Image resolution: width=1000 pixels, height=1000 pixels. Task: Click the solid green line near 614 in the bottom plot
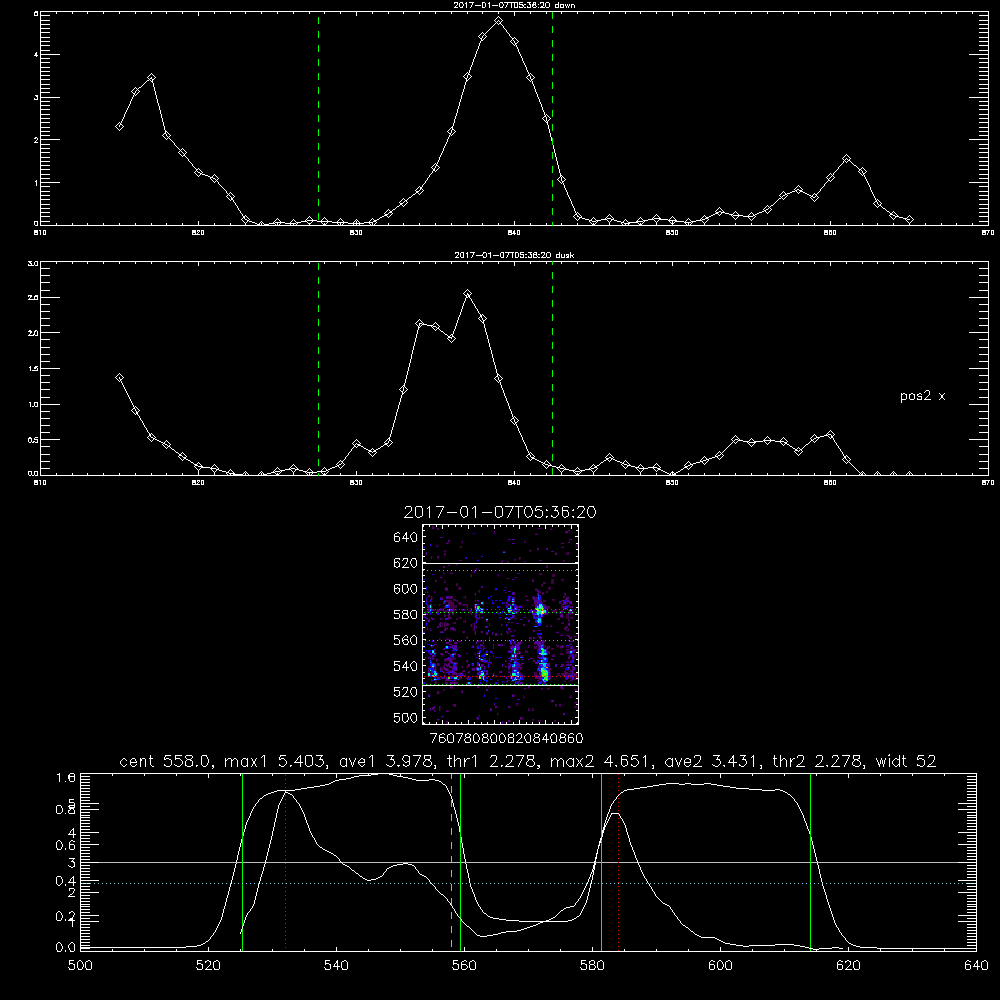click(x=811, y=861)
